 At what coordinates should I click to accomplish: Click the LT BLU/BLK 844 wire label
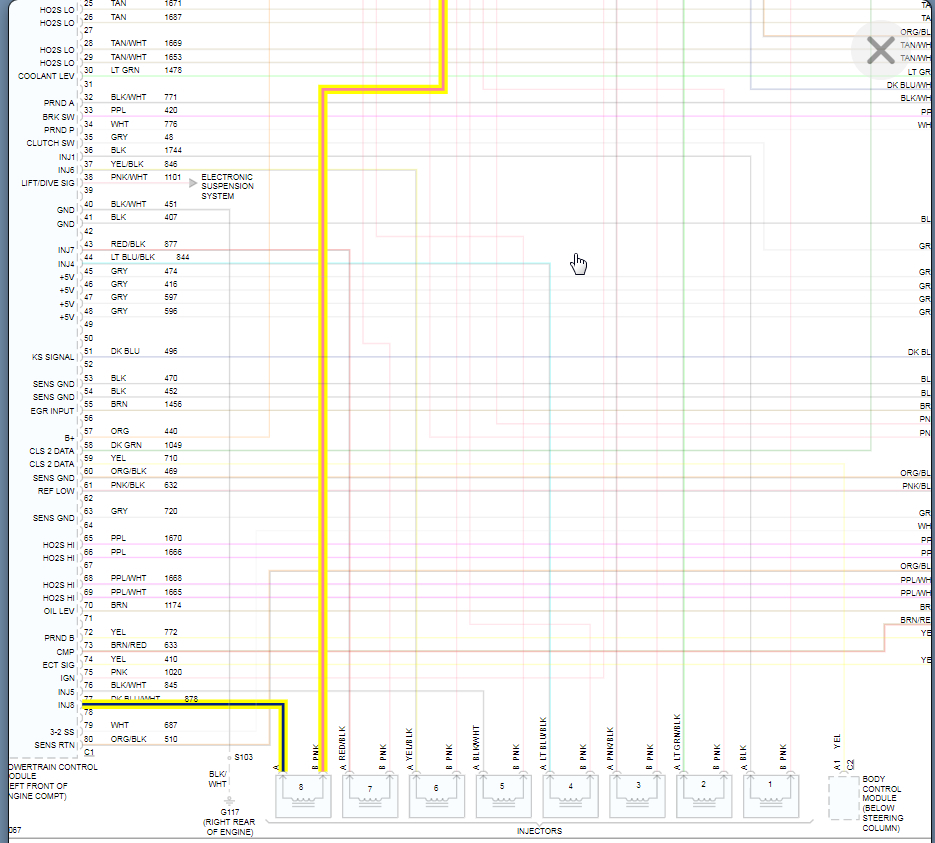point(150,257)
